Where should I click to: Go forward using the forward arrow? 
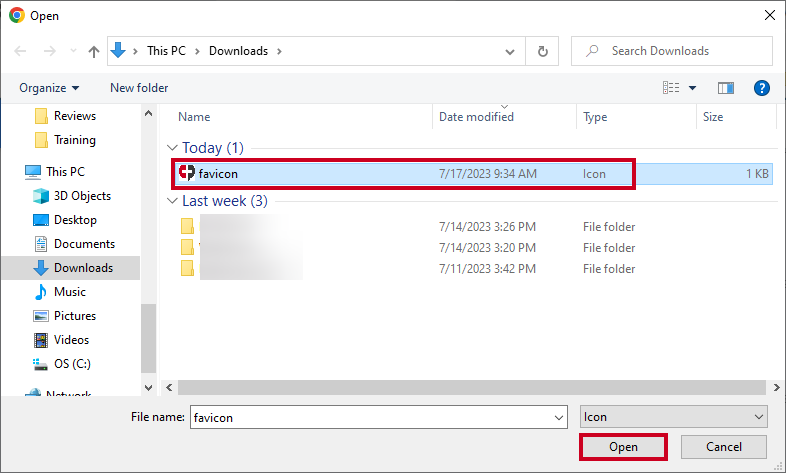[50, 51]
